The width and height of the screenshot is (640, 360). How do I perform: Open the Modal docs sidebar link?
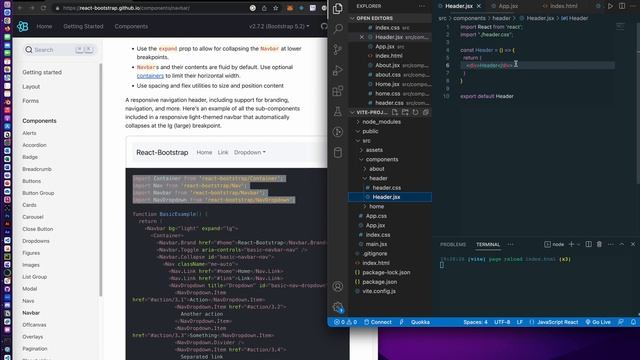[30, 289]
